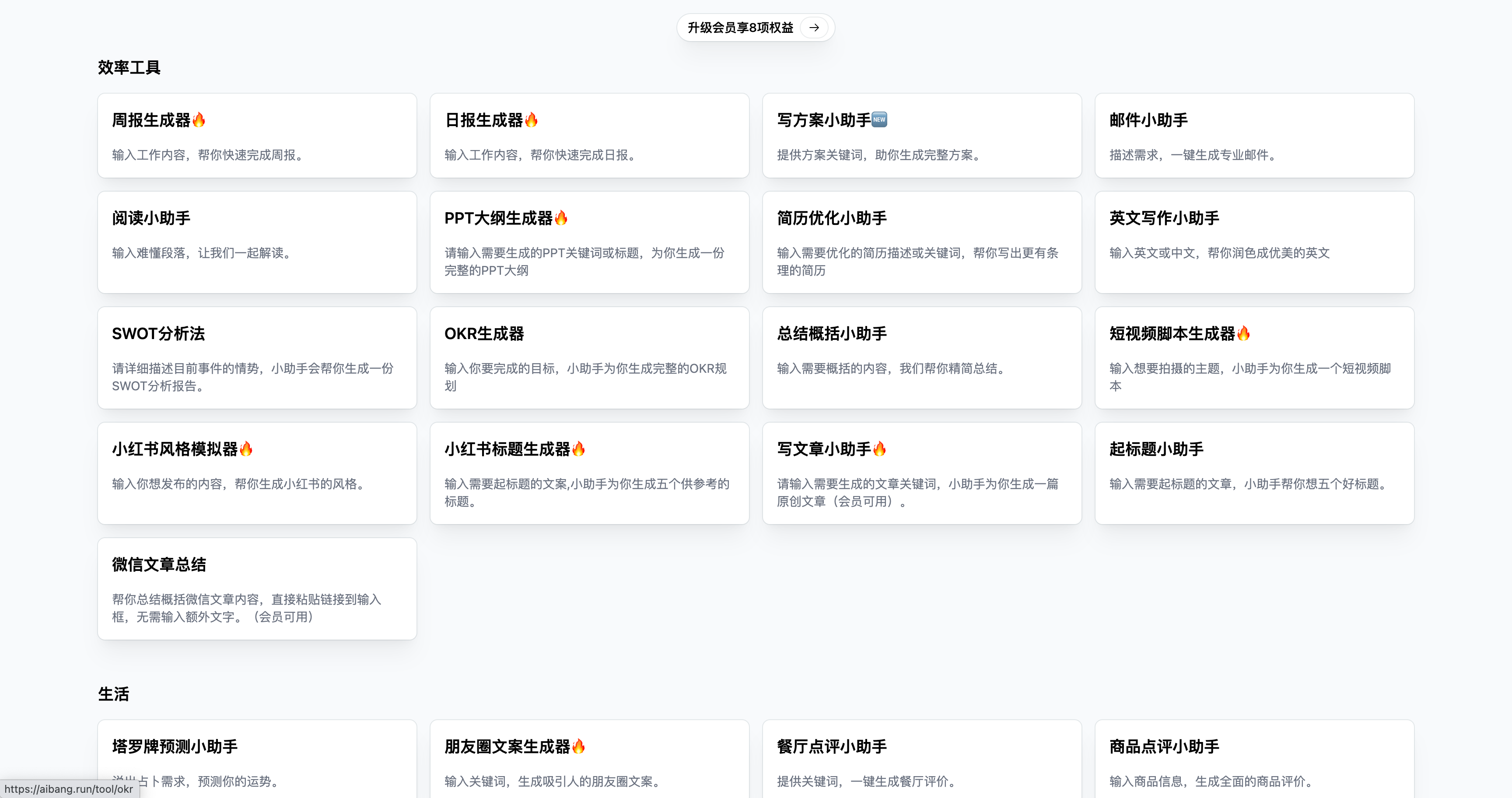This screenshot has height=798, width=1512.
Task: Click the fire icon on PPT大纲生成器
Action: click(x=561, y=218)
